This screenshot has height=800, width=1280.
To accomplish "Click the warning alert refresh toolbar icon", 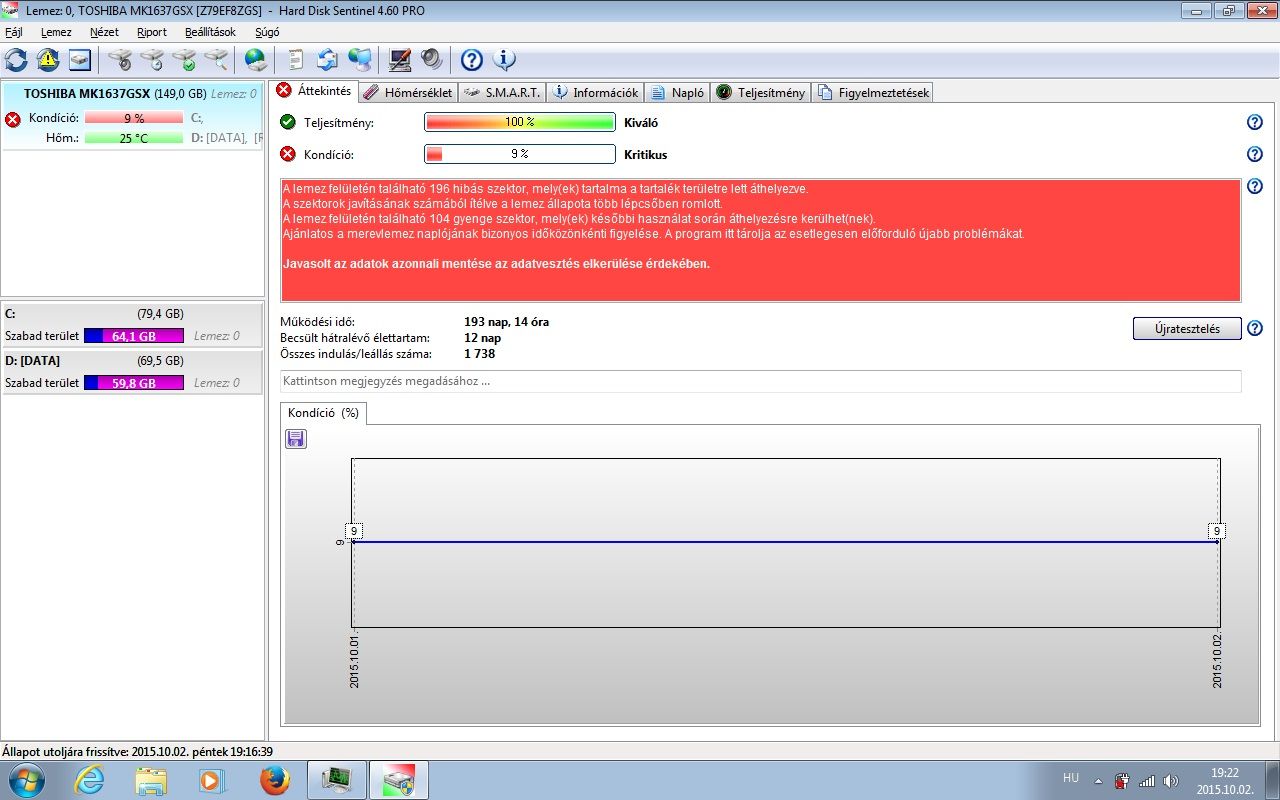I will pos(48,60).
